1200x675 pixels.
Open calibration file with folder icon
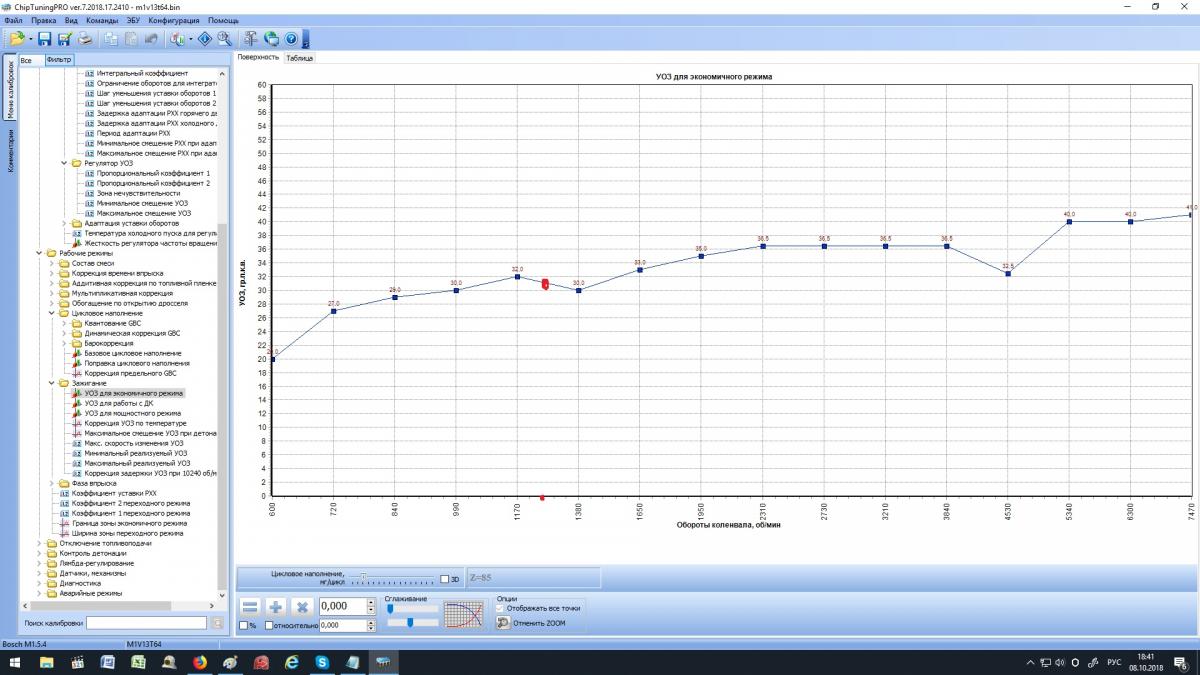tap(16, 39)
